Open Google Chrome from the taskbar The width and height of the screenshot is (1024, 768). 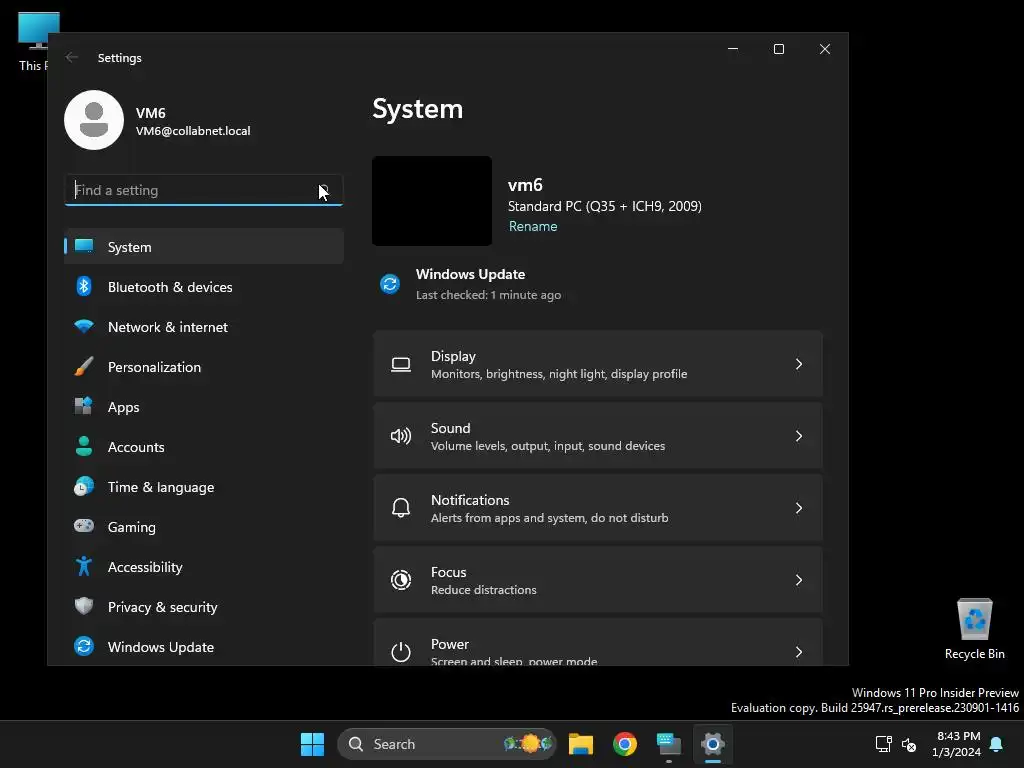coord(625,744)
